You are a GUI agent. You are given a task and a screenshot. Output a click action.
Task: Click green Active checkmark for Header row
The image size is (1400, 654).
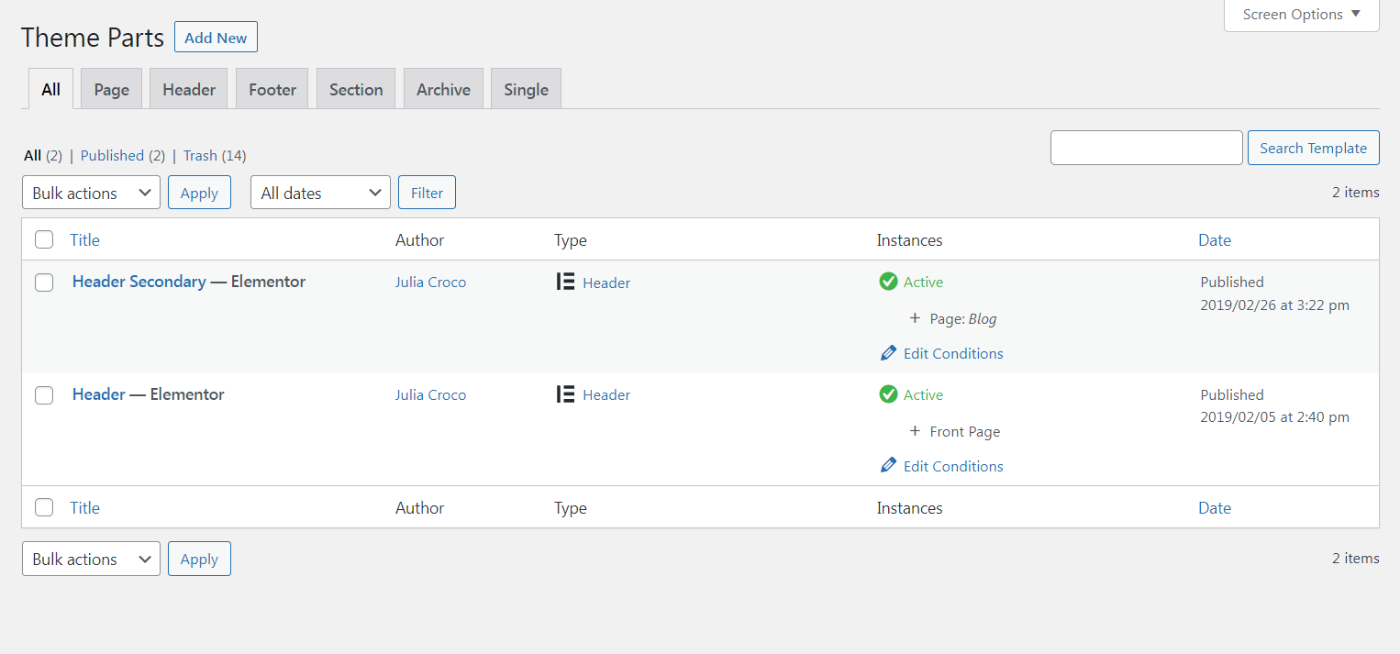888,394
